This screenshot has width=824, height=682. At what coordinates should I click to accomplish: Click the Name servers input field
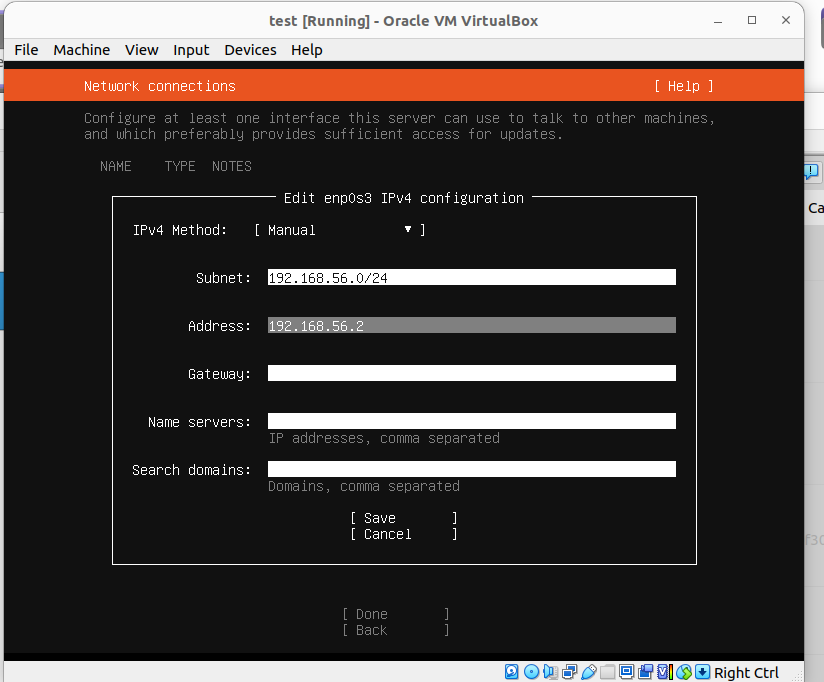(471, 421)
